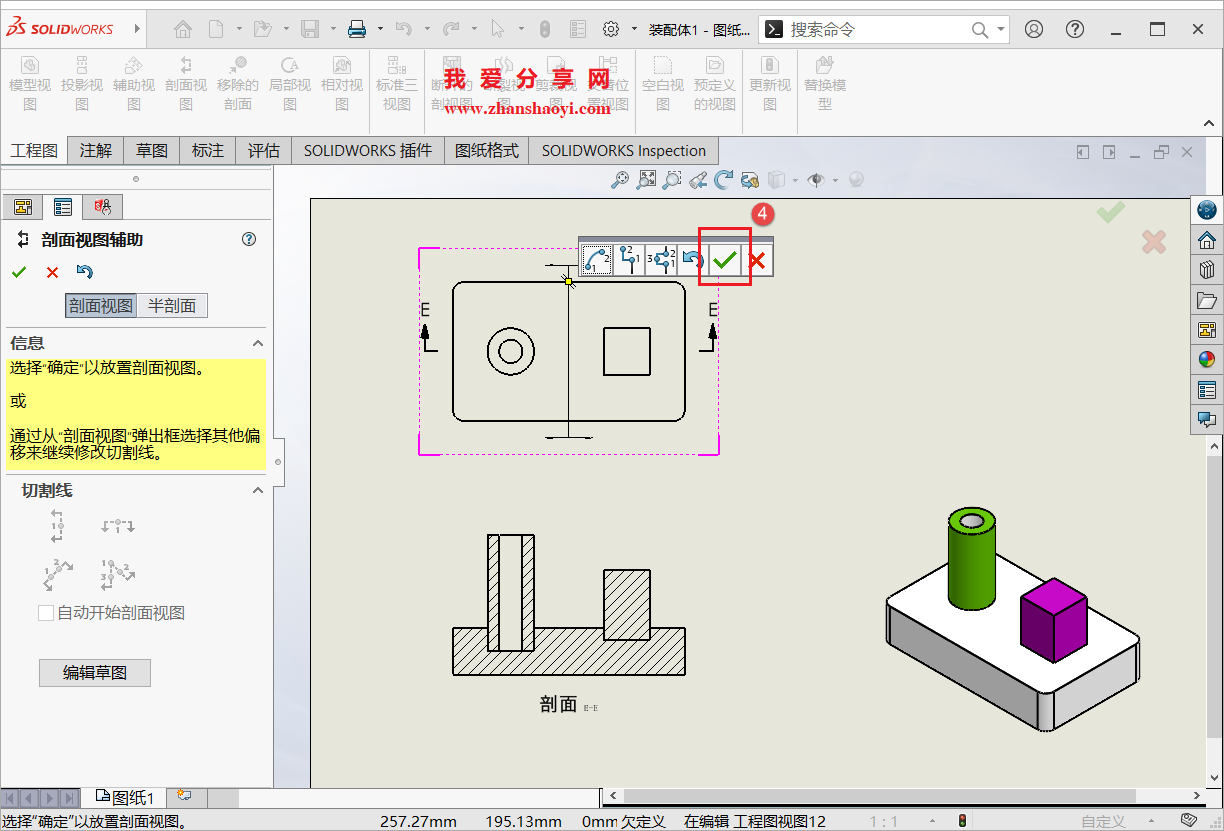Switch to the SOLIDWORKS 插件 tab
The image size is (1224, 831).
click(368, 151)
